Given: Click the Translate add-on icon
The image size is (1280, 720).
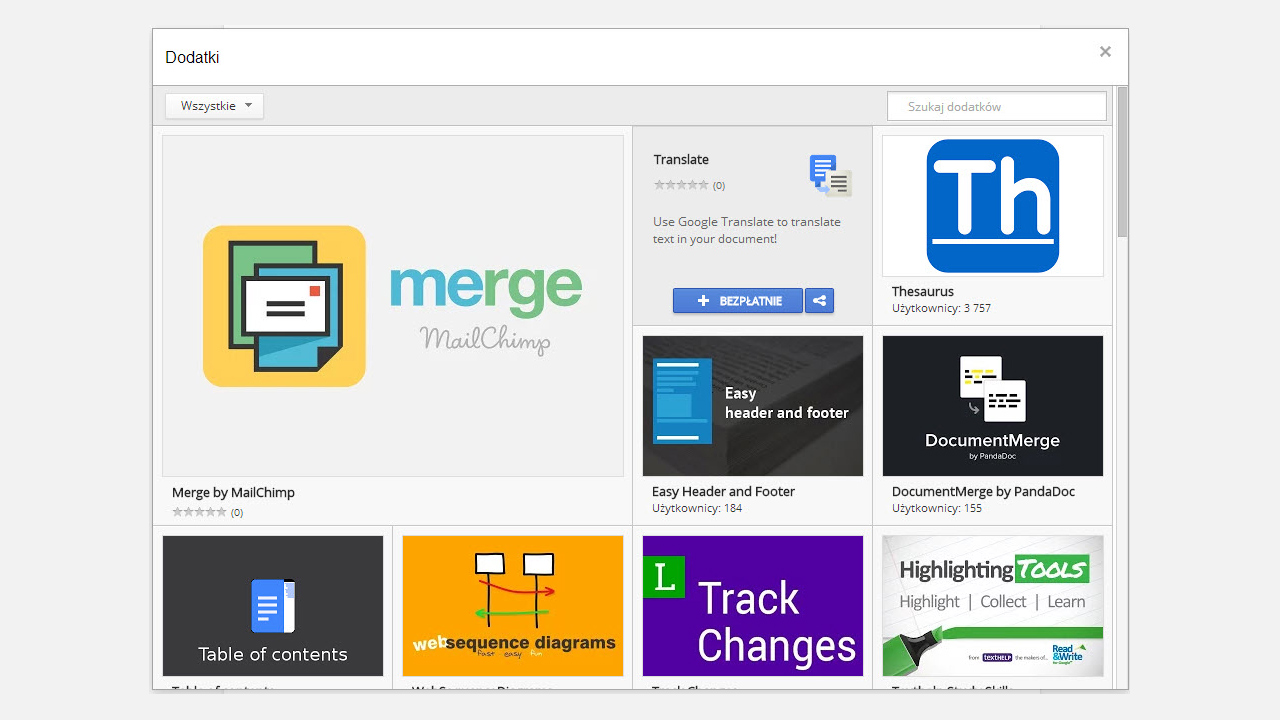Looking at the screenshot, I should point(830,176).
